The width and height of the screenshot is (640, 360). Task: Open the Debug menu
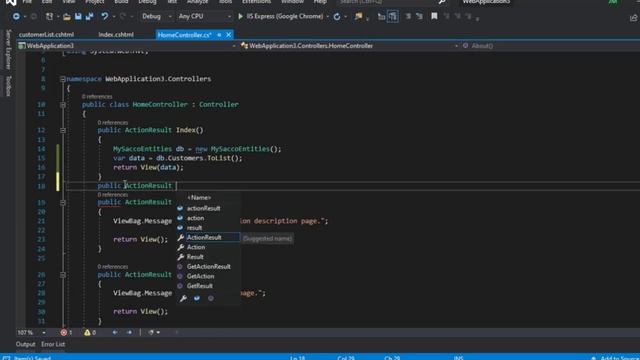pos(147,2)
